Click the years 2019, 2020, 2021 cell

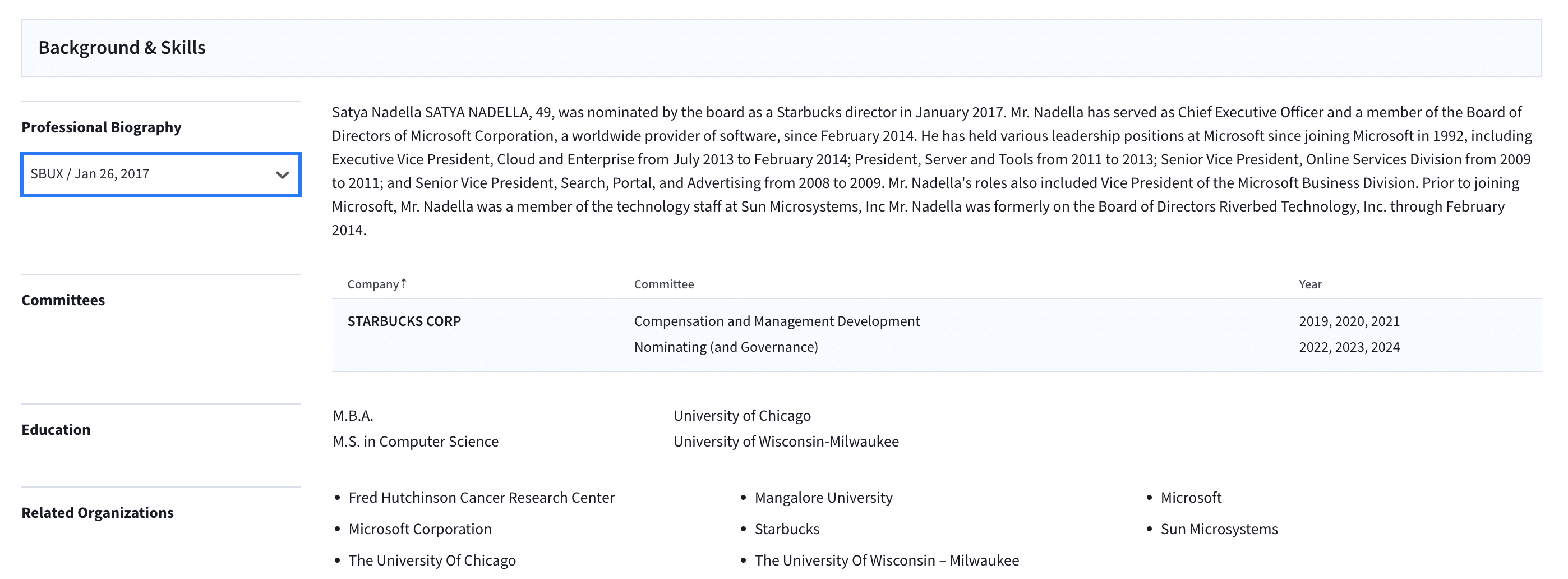click(1349, 321)
